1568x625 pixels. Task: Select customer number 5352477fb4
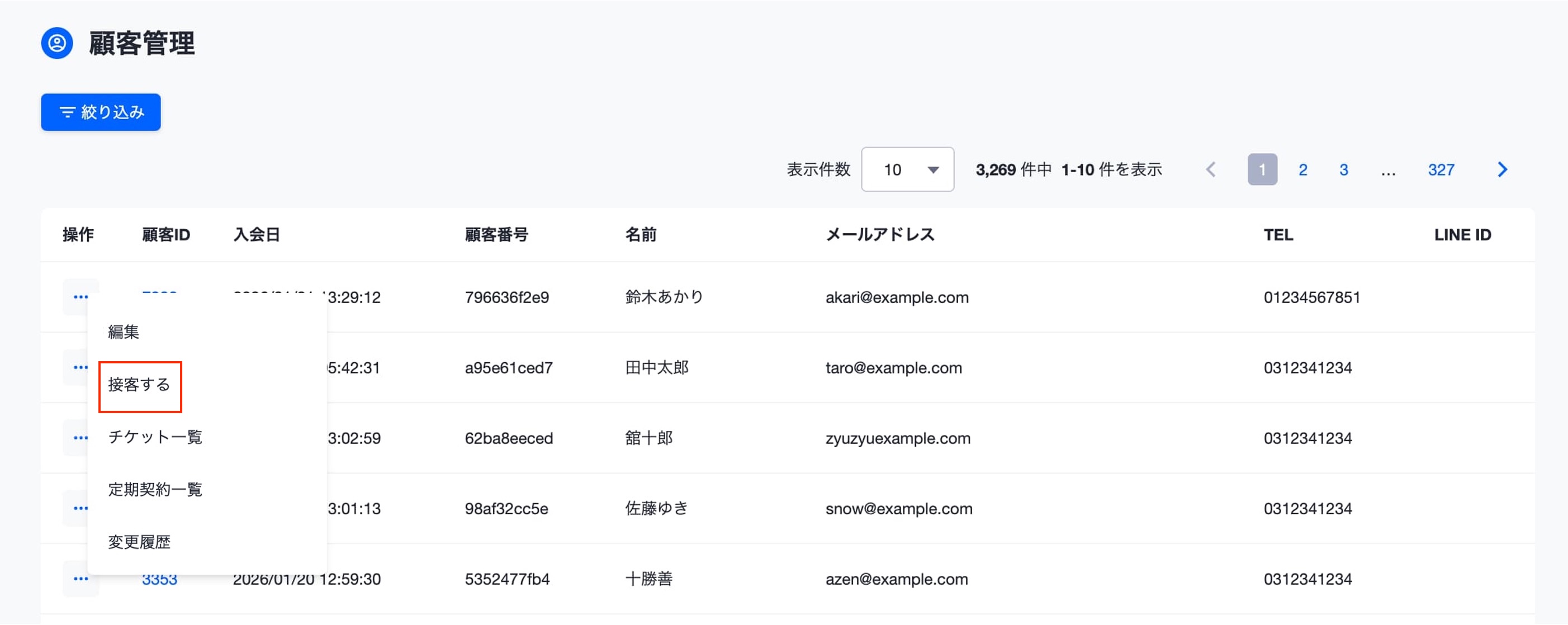click(507, 579)
